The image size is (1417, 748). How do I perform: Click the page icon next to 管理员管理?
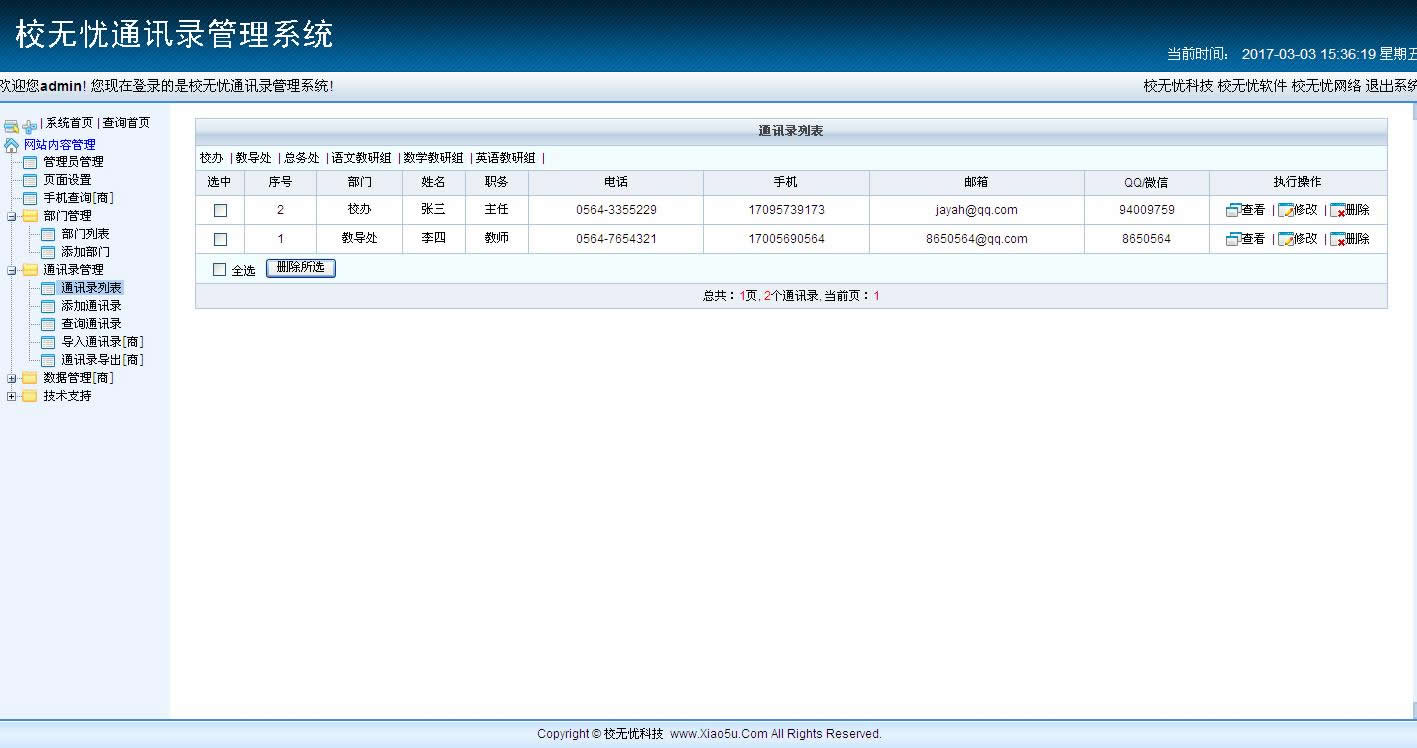coord(30,162)
